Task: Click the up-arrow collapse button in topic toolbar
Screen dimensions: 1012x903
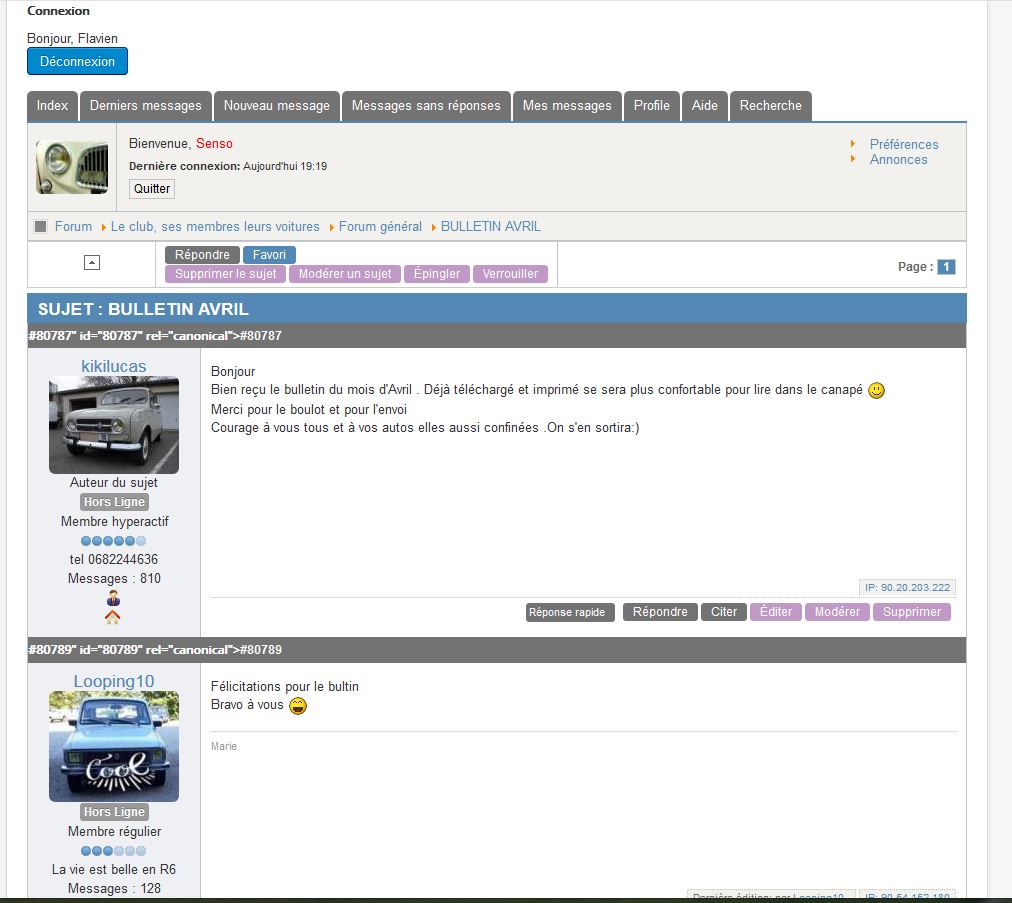Action: coord(92,263)
